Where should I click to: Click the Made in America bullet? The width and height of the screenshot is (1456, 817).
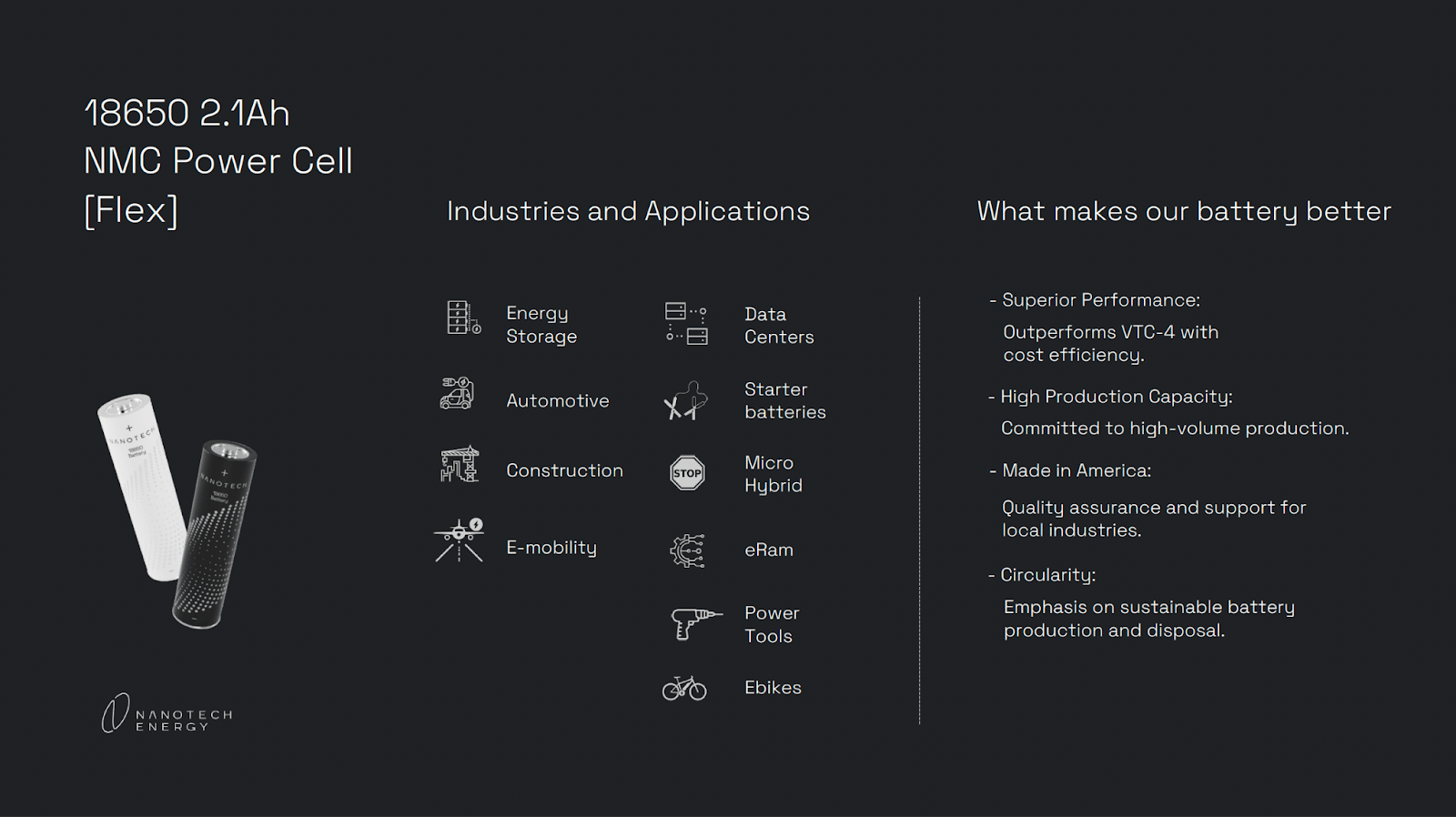tap(1076, 470)
